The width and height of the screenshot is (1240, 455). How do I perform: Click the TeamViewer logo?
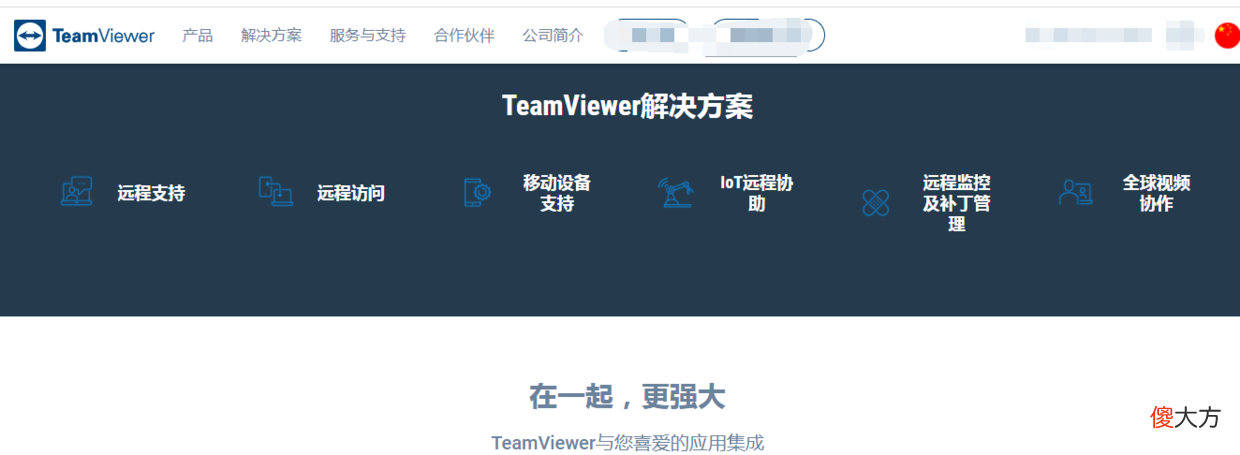(84, 36)
